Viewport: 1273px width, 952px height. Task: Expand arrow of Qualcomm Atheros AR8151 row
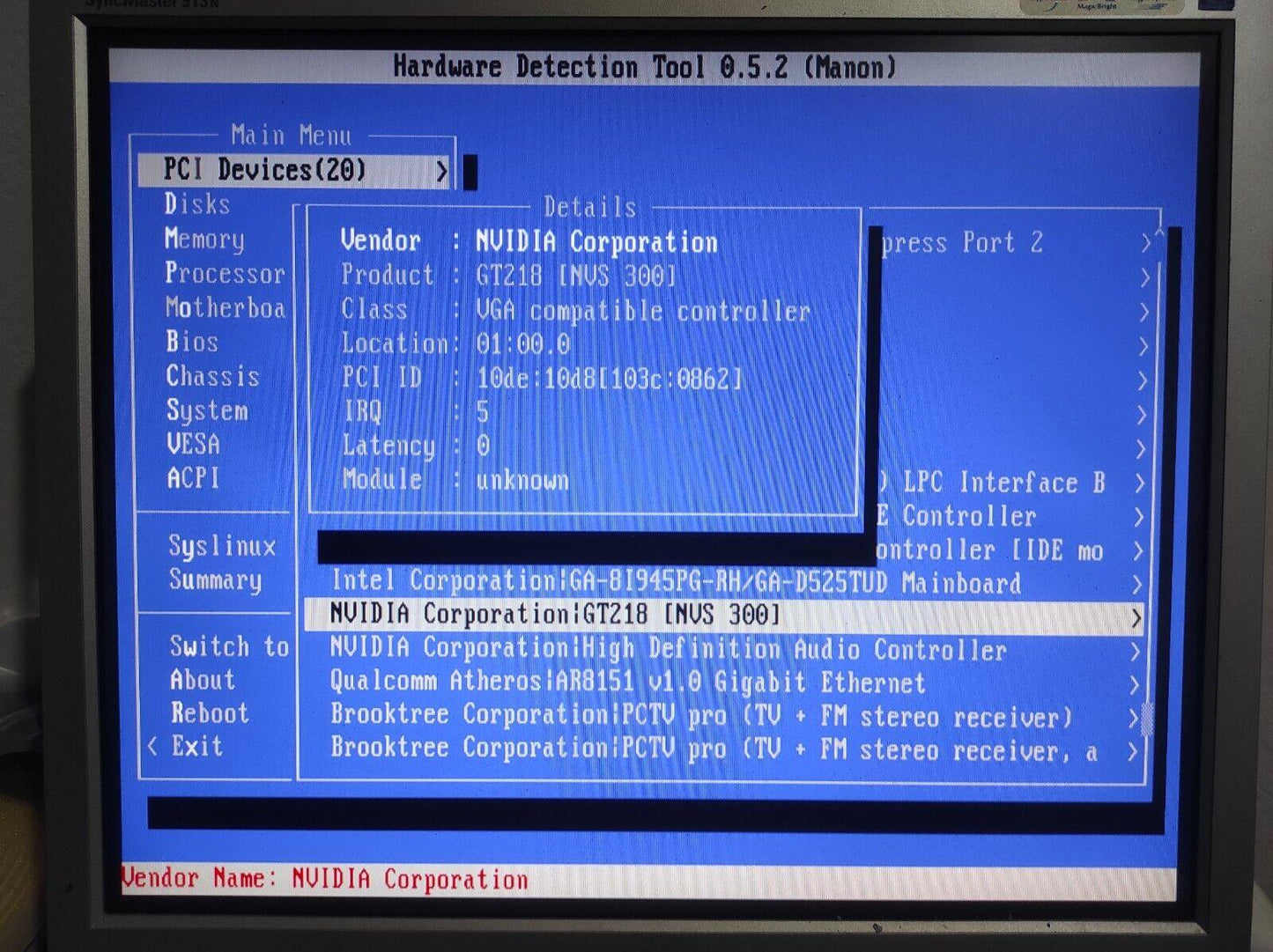pyautogui.click(x=1134, y=685)
